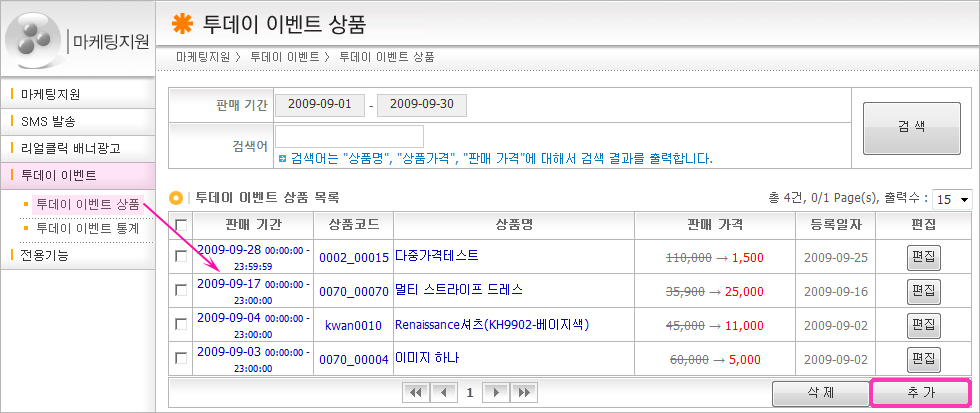
Task: Click the 검색어 search text field
Action: click(x=349, y=136)
